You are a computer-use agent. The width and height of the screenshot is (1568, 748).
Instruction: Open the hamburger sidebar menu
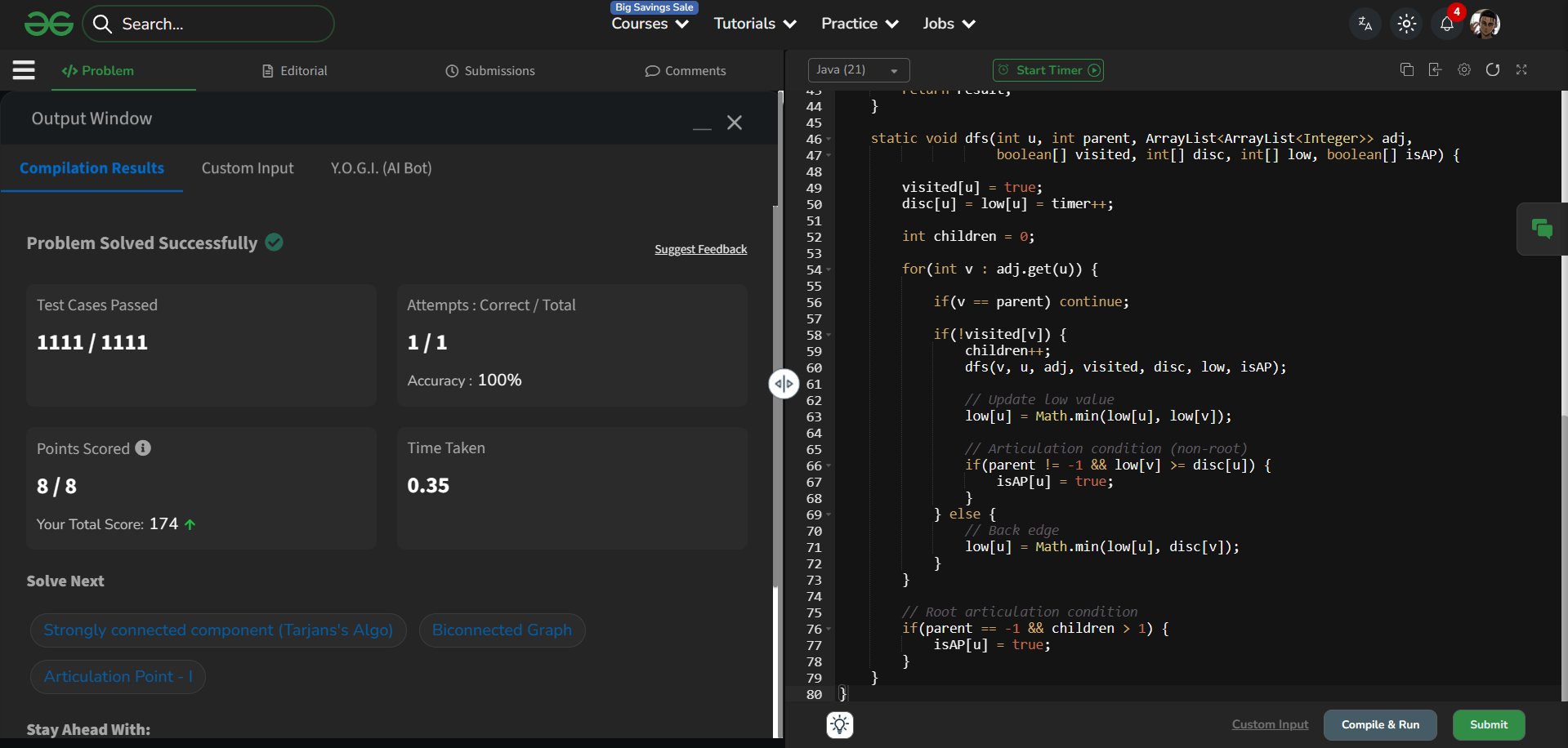coord(24,70)
